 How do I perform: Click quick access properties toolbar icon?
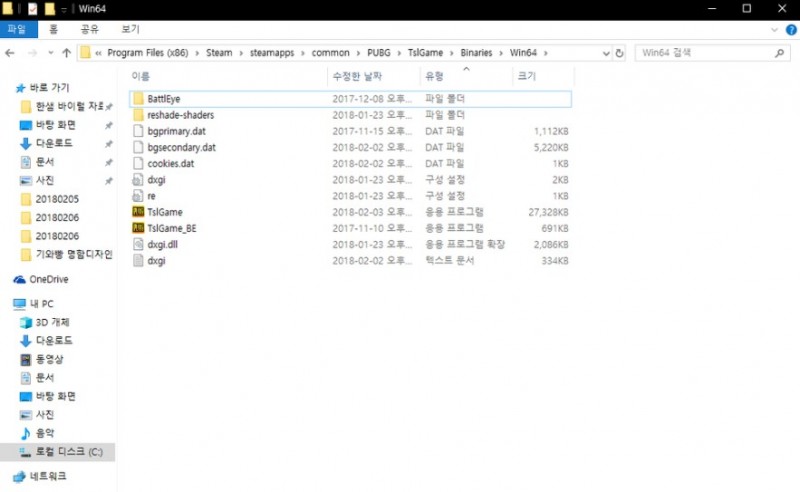[x=32, y=9]
